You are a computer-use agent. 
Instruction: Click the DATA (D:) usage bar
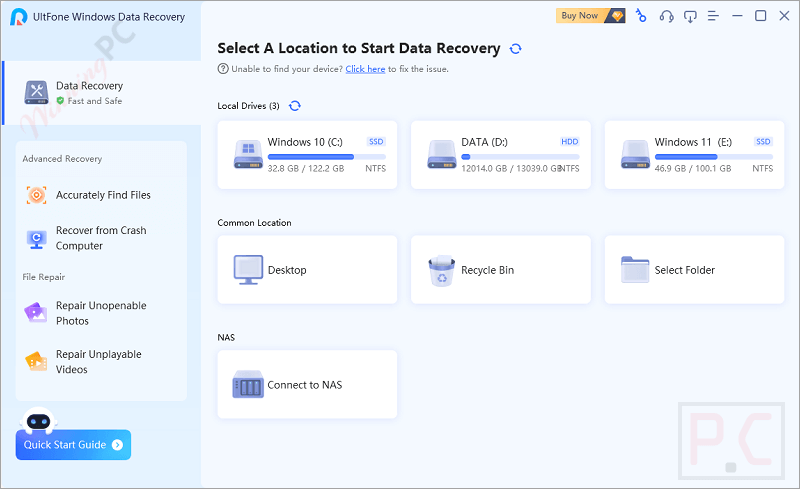pos(520,157)
